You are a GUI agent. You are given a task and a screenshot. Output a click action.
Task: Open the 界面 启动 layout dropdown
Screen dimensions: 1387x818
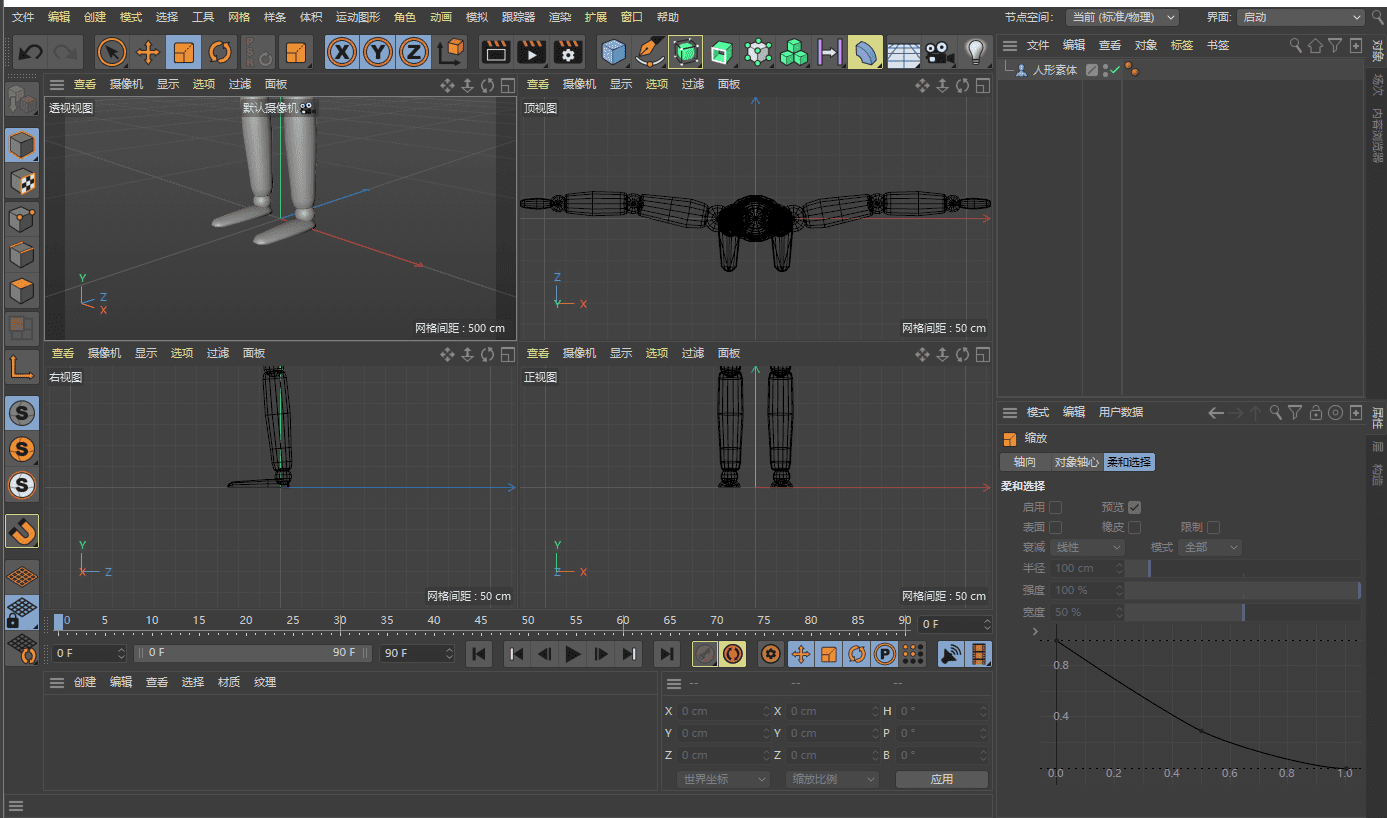pyautogui.click(x=1300, y=17)
